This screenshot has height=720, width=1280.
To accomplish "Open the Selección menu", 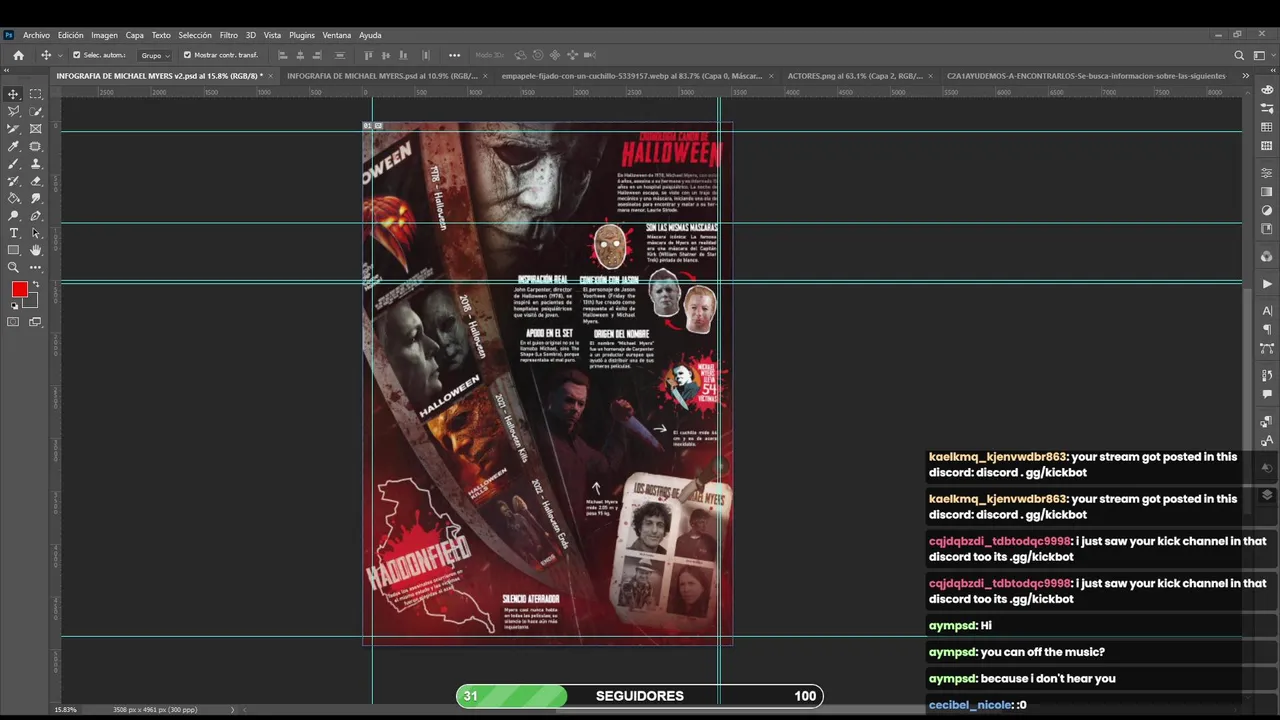I will (194, 35).
